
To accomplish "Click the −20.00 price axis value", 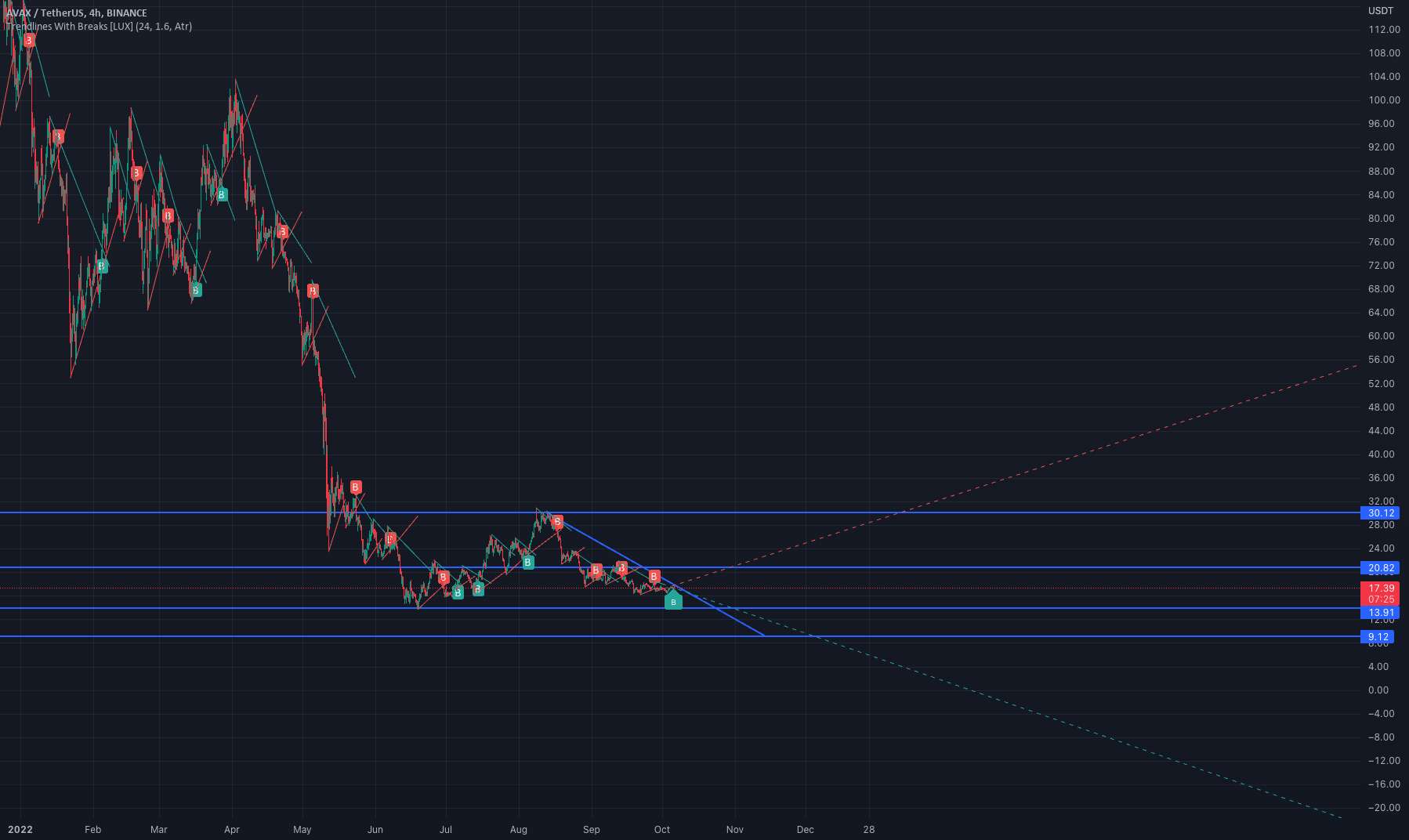I will tap(1384, 808).
